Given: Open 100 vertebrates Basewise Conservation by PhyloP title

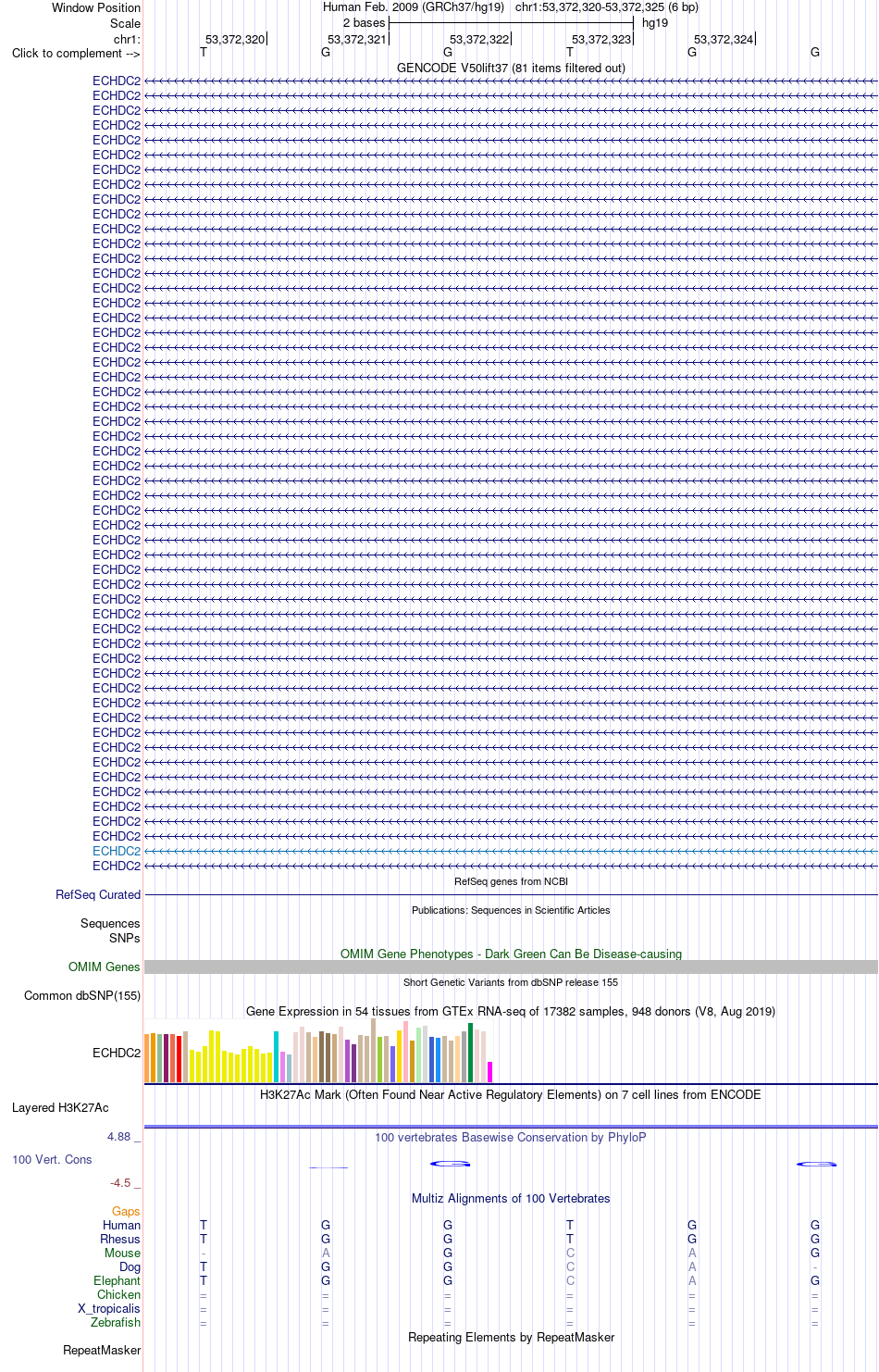Looking at the screenshot, I should coord(511,1138).
